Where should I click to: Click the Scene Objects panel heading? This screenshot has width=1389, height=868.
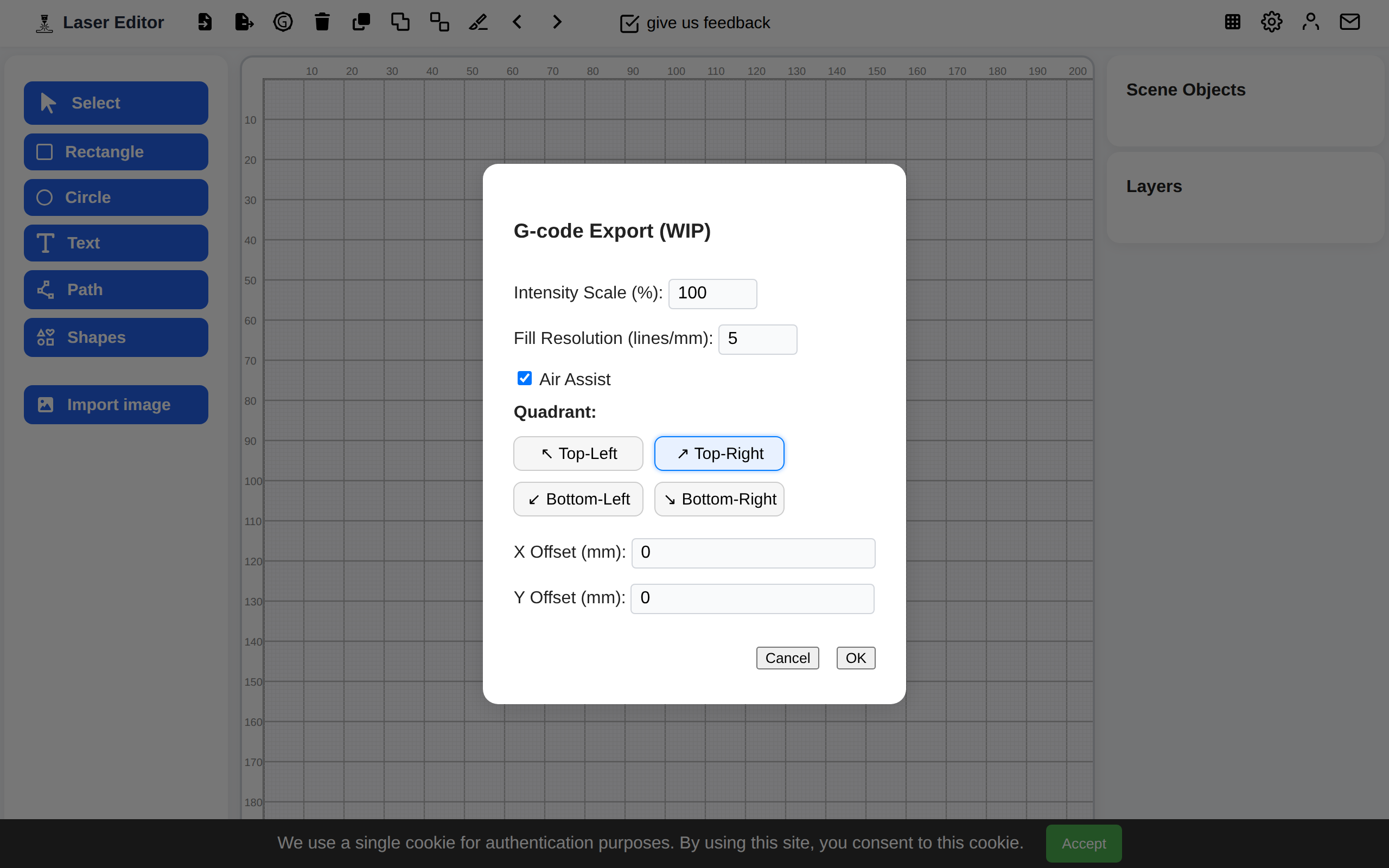tap(1186, 90)
